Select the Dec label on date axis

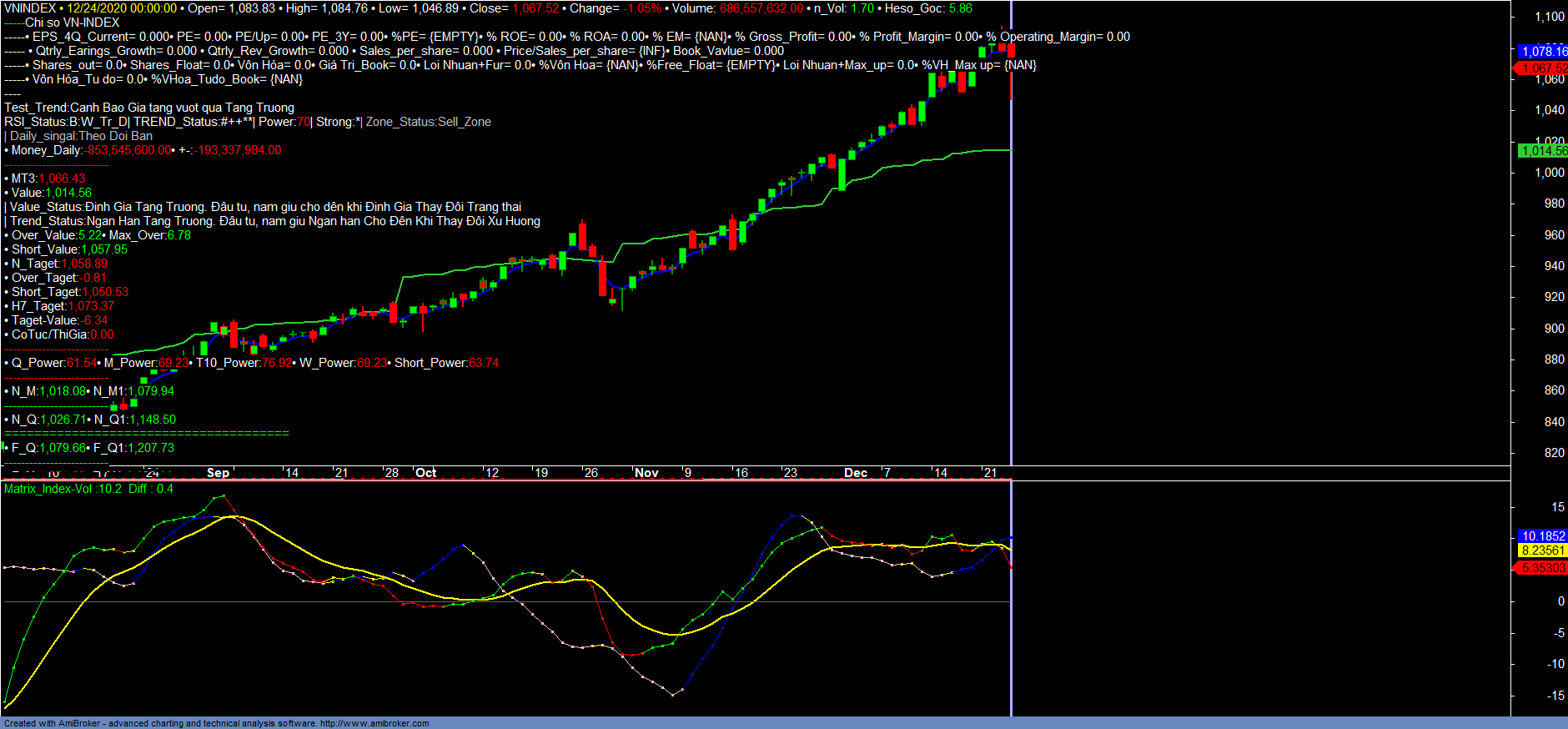(856, 473)
